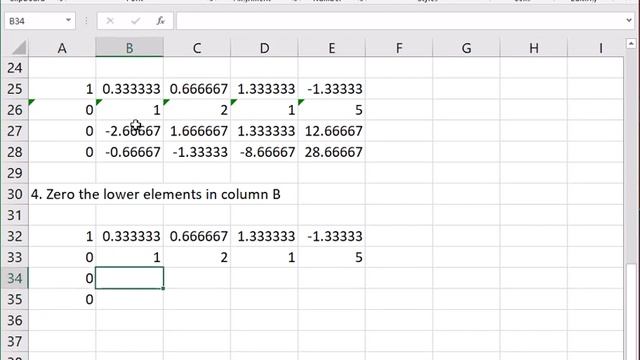This screenshot has width=640, height=360.
Task: Select row 33 header
Action: click(15, 257)
